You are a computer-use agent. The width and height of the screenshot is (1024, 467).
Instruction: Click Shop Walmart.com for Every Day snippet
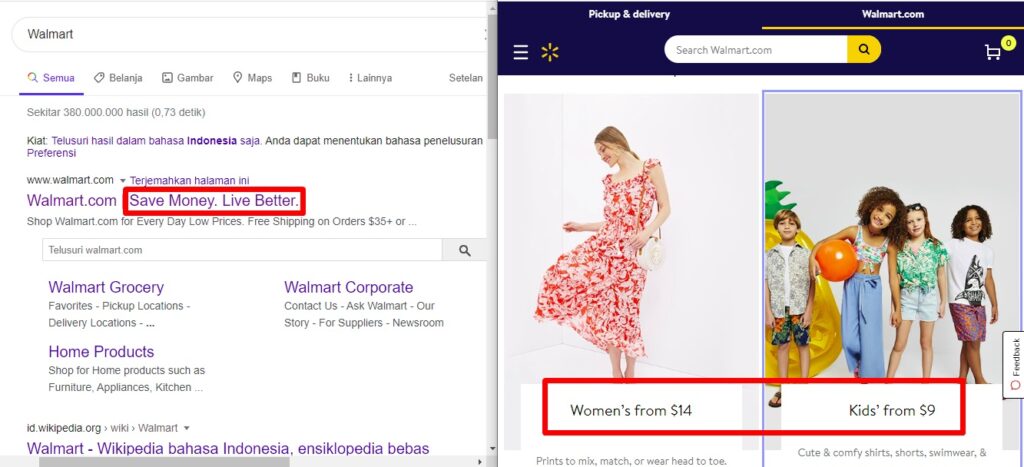(221, 221)
